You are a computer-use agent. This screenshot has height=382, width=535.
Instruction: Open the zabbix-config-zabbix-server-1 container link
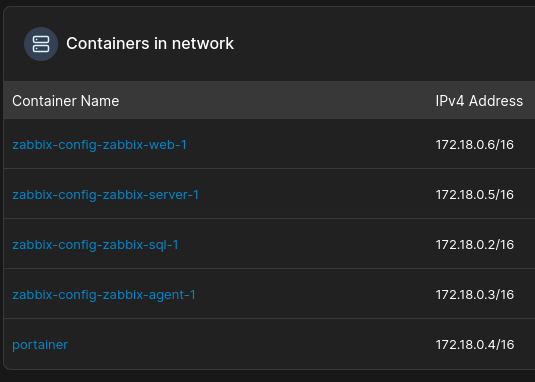coord(105,195)
